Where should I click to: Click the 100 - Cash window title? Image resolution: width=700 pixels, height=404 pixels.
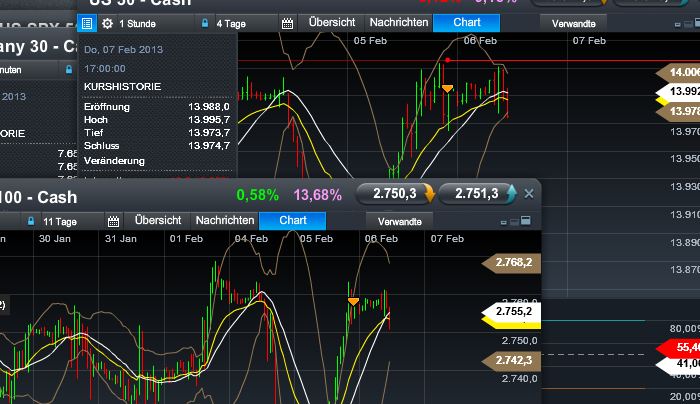(x=38, y=197)
